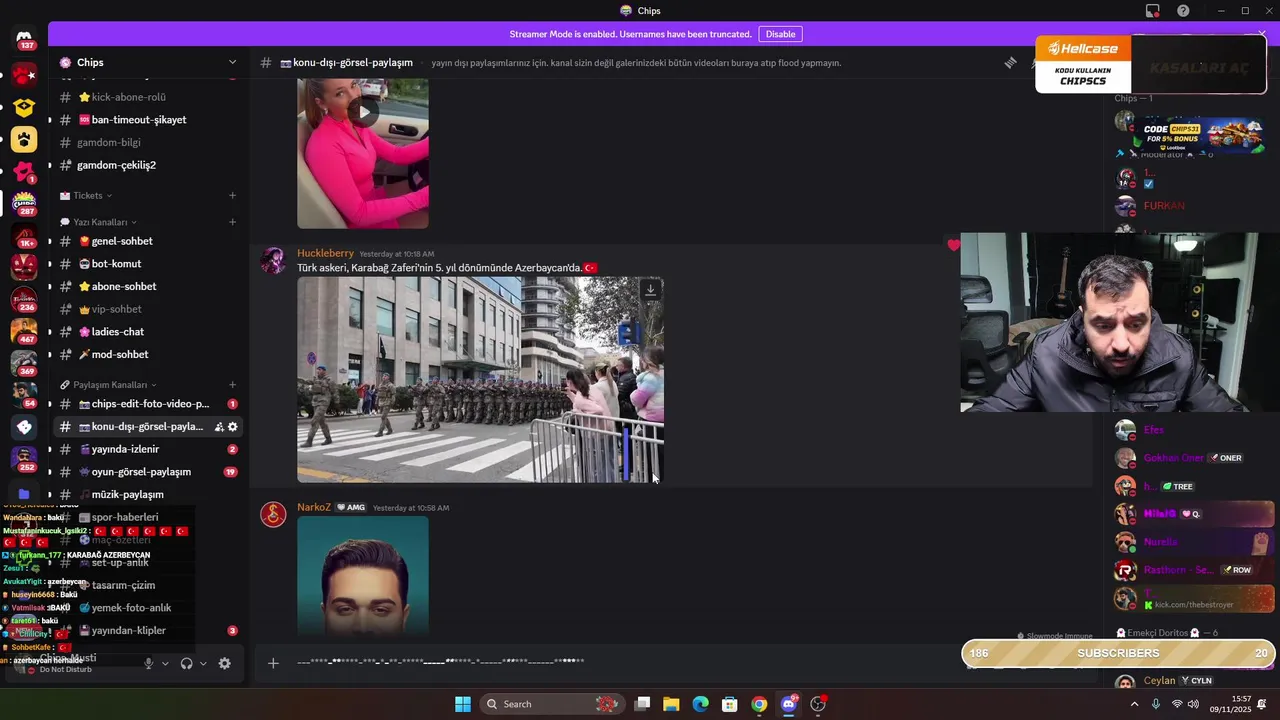
Task: Open server icon with 467 badge
Action: [24, 331]
